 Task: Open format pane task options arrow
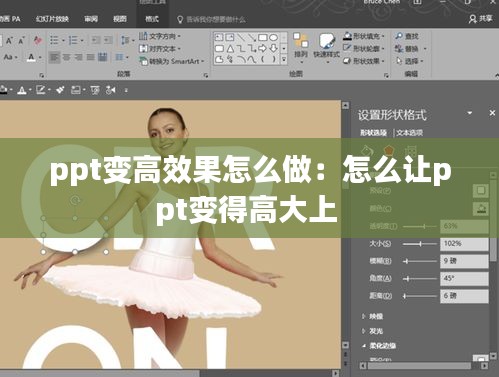click(x=470, y=113)
